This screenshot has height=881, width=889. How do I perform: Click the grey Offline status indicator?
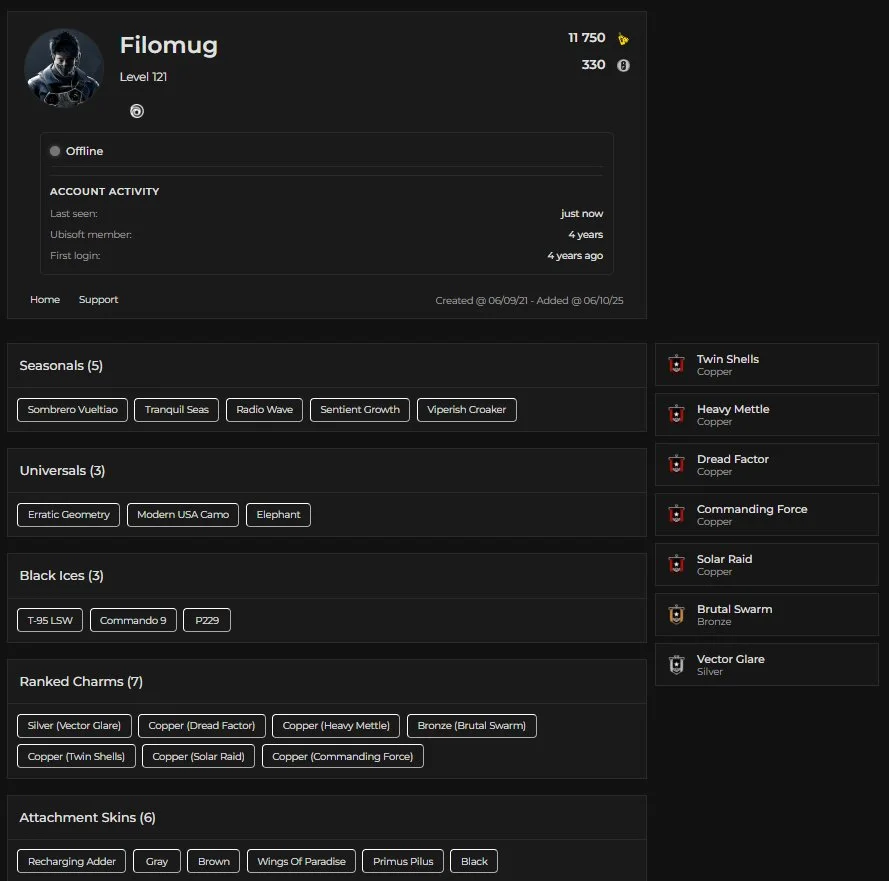55,151
